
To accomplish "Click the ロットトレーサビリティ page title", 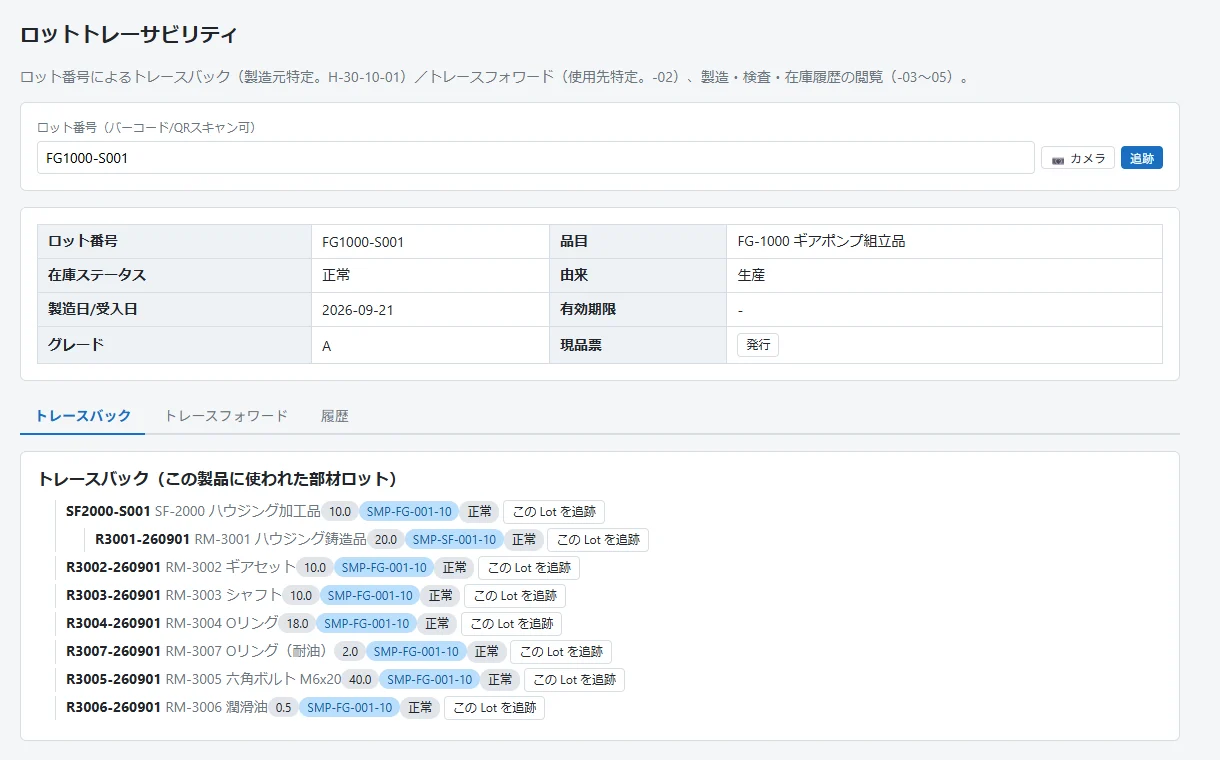I will [x=129, y=34].
